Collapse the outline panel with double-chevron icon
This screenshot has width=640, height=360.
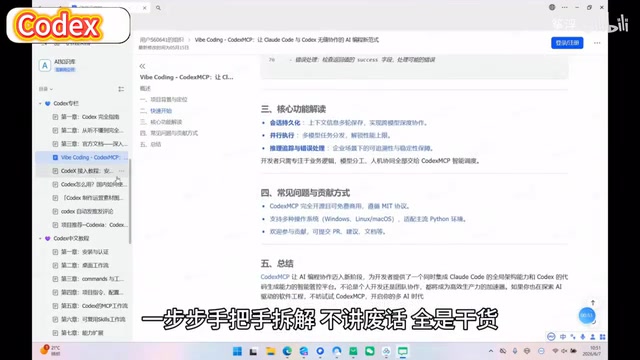142,66
